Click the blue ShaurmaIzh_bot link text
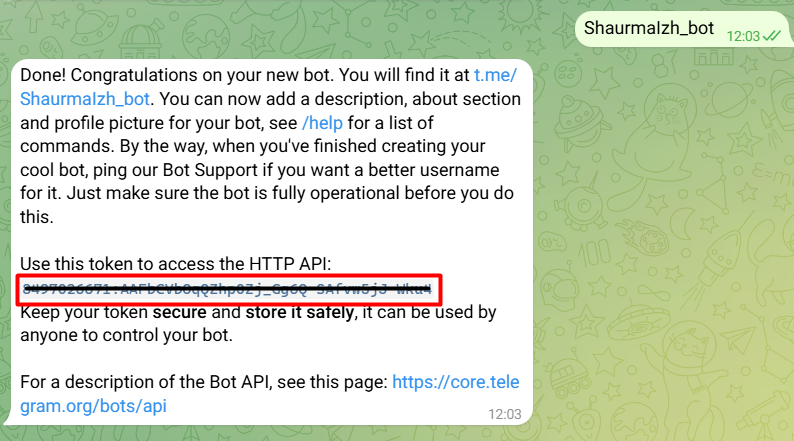The width and height of the screenshot is (794, 441). click(x=85, y=99)
